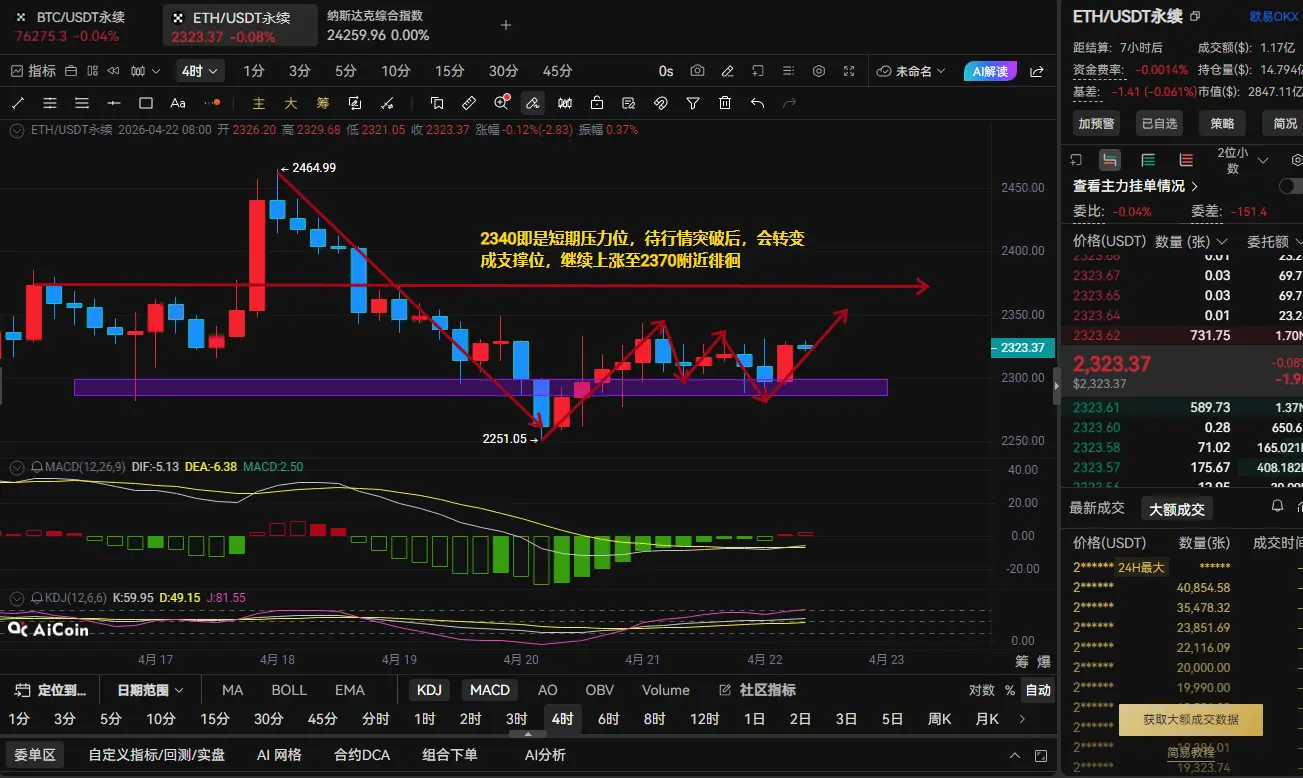Viewport: 1303px width, 778px height.
Task: Open the 4时 timeframe dropdown
Action: coord(200,71)
